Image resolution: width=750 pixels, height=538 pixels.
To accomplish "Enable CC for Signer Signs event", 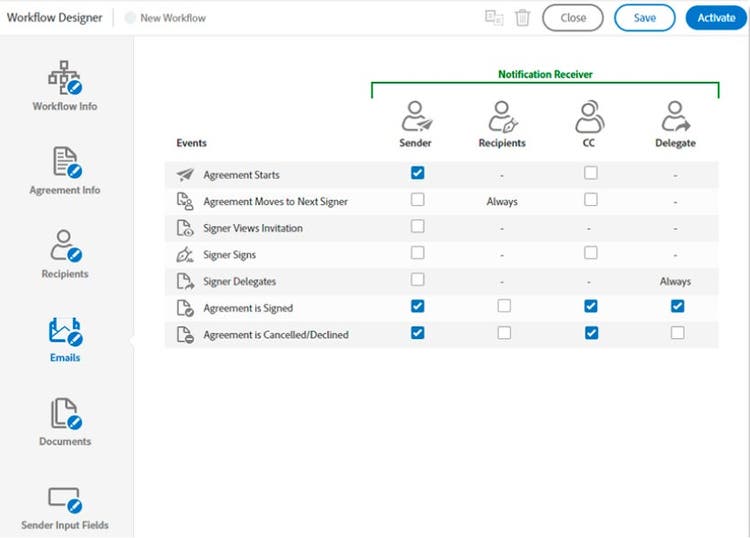I will tap(591, 253).
